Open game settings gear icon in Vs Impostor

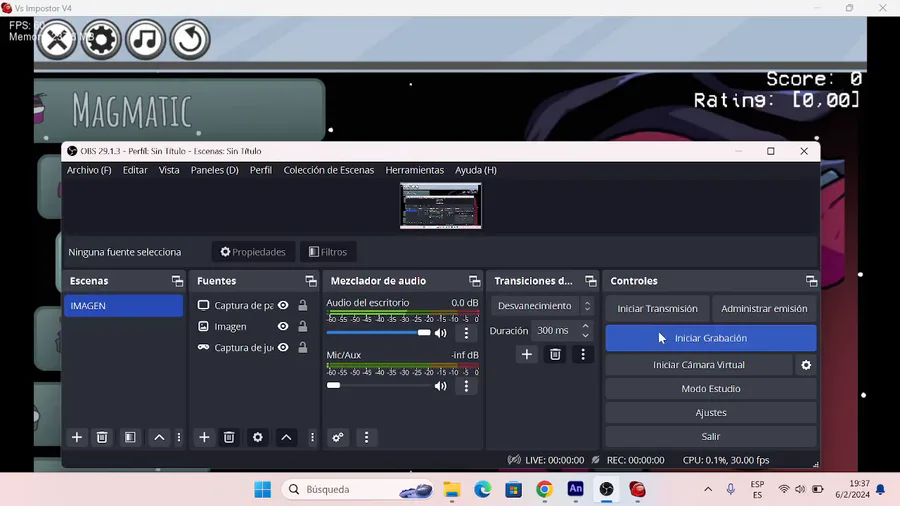click(101, 40)
